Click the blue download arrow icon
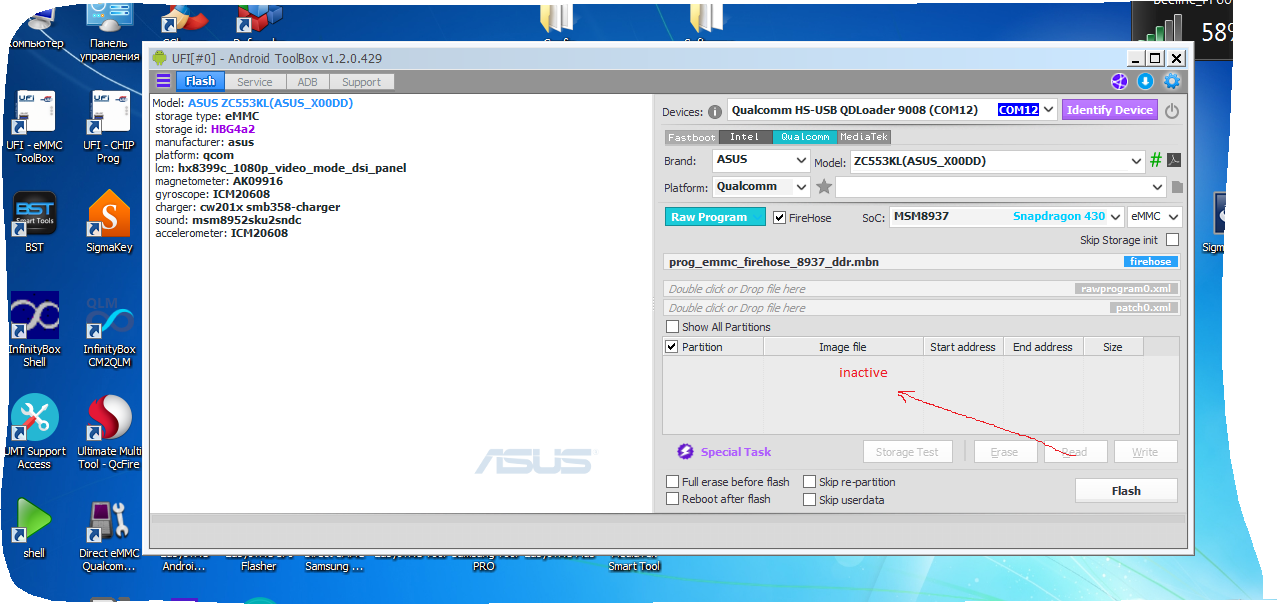This screenshot has width=1277, height=604. [x=1145, y=81]
